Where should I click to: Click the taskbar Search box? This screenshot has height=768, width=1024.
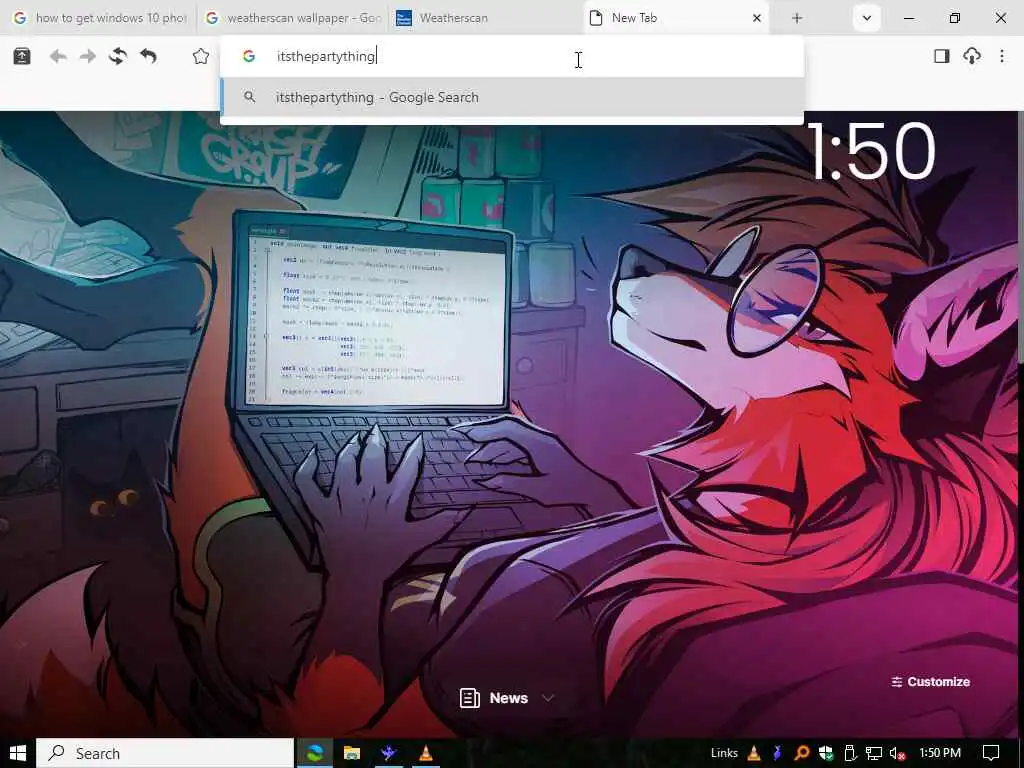pos(165,753)
